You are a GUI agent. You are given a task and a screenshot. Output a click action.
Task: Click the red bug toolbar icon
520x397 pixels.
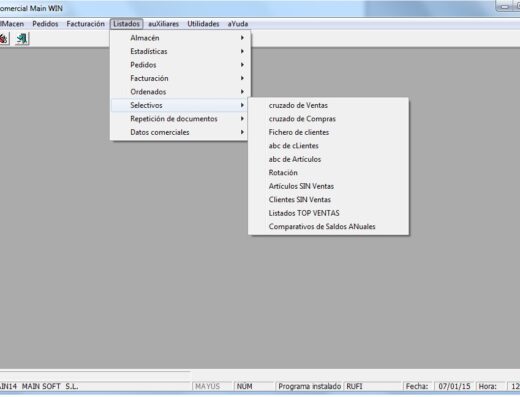pyautogui.click(x=3, y=39)
